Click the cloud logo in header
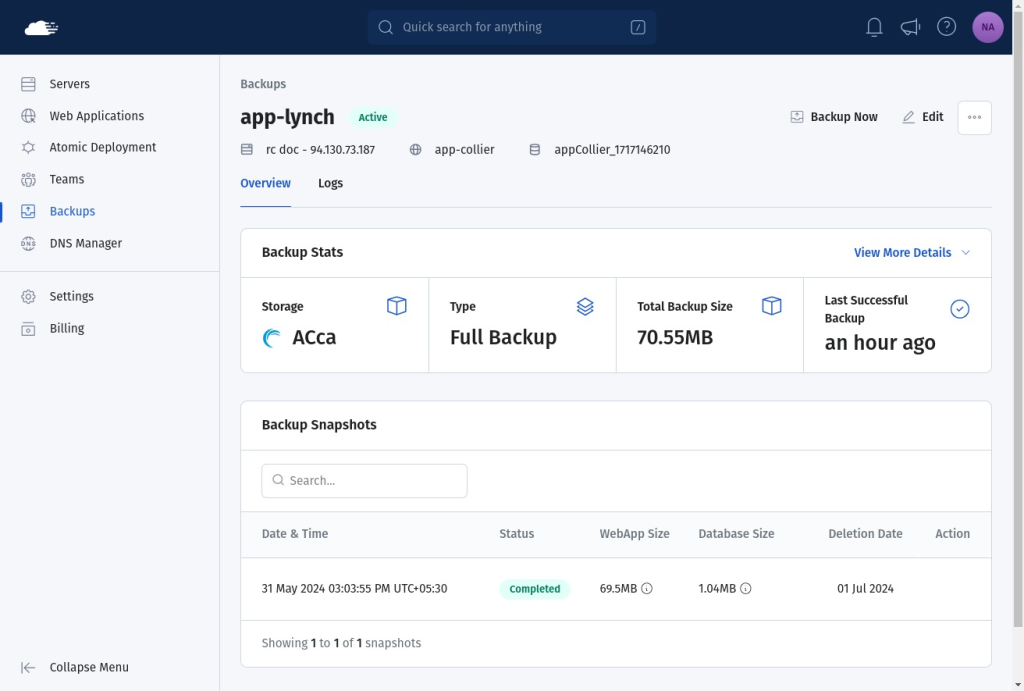Screen dimensions: 1024x691 (41, 27)
